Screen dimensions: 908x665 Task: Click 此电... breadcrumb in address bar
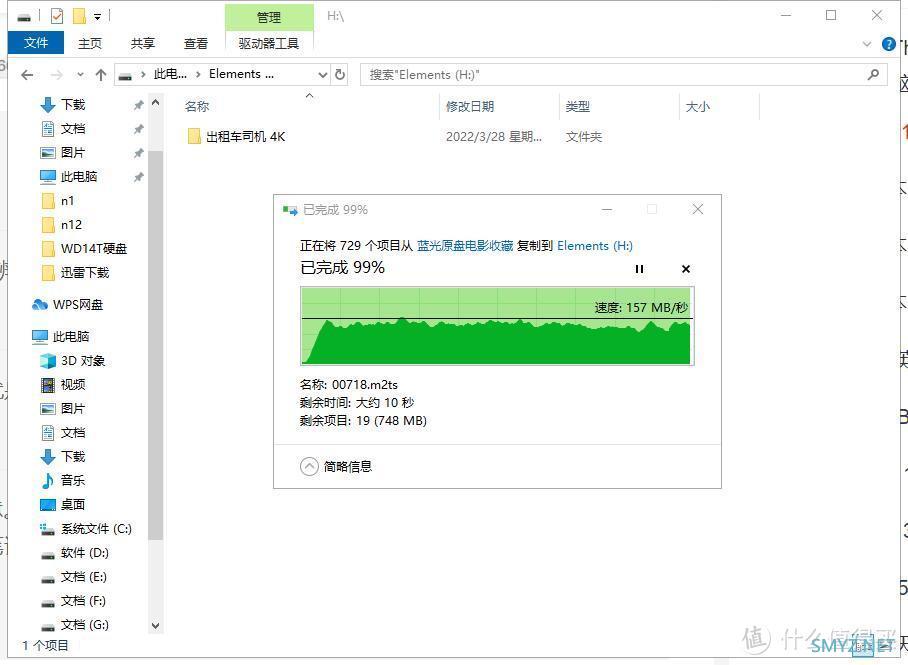pos(170,74)
